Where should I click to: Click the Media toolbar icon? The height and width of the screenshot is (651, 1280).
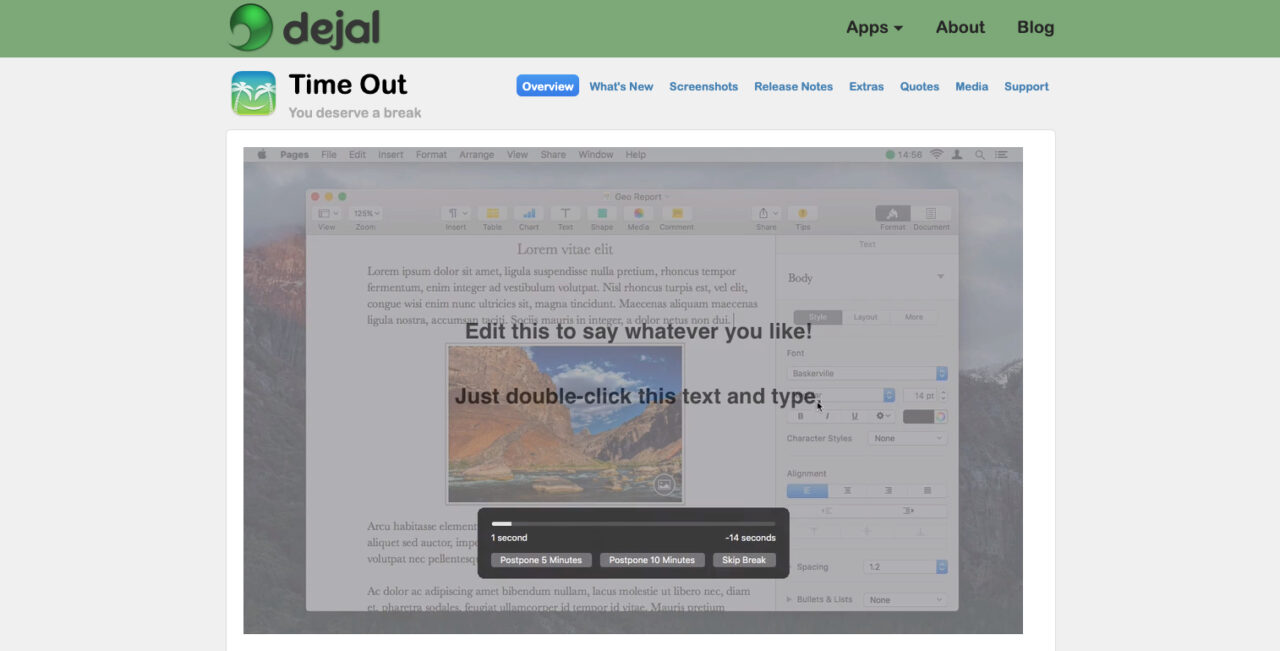point(638,213)
